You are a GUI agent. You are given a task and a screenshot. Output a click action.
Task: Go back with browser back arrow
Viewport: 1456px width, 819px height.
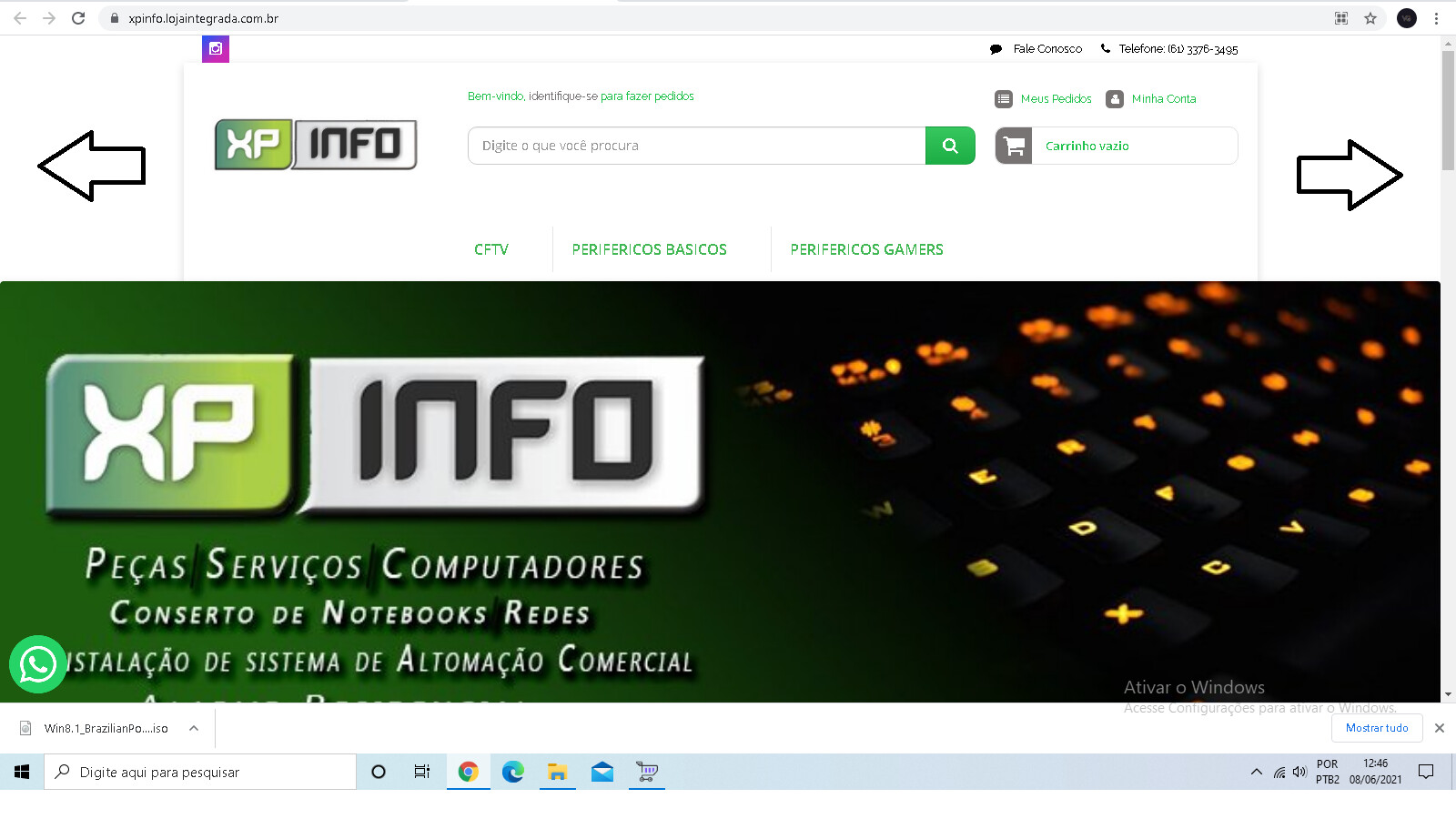tap(20, 18)
